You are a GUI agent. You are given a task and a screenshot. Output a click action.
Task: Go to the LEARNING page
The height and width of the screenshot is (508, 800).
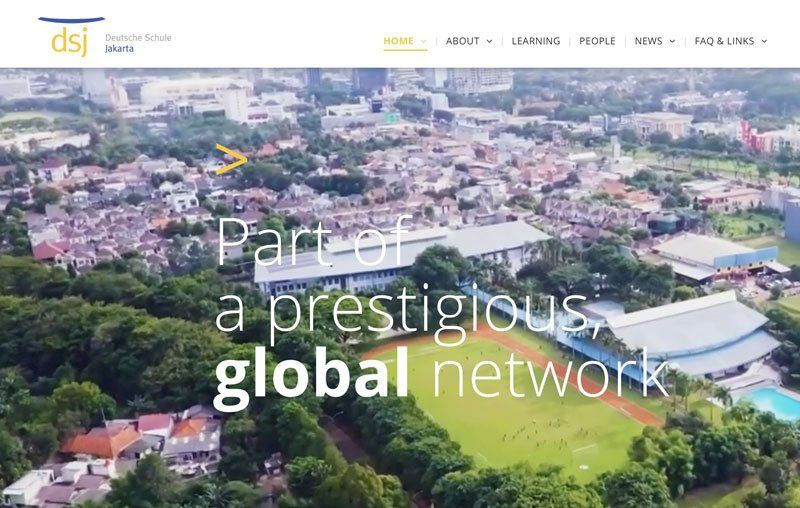pyautogui.click(x=536, y=41)
